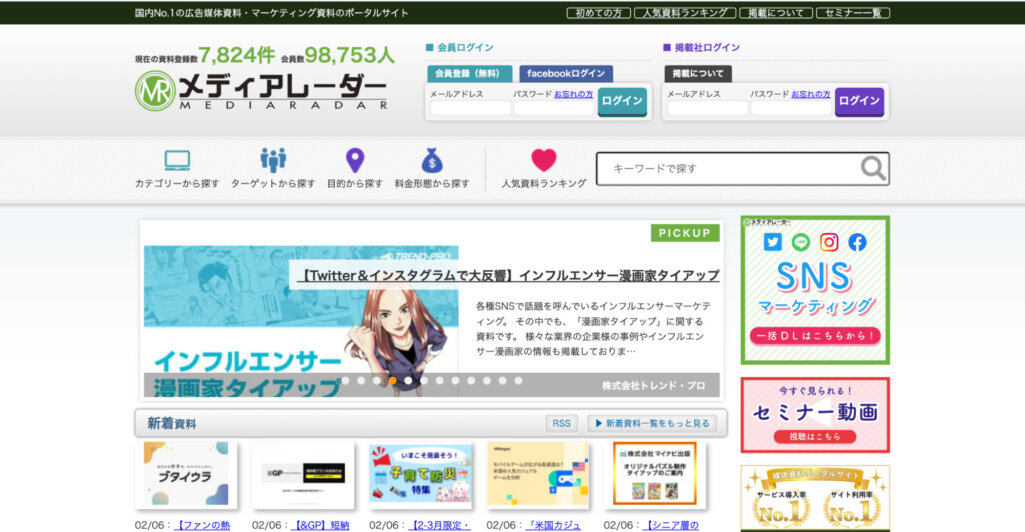The width and height of the screenshot is (1025, 532).
Task: Open the 【ファンの熱 link
Action: coord(202,525)
